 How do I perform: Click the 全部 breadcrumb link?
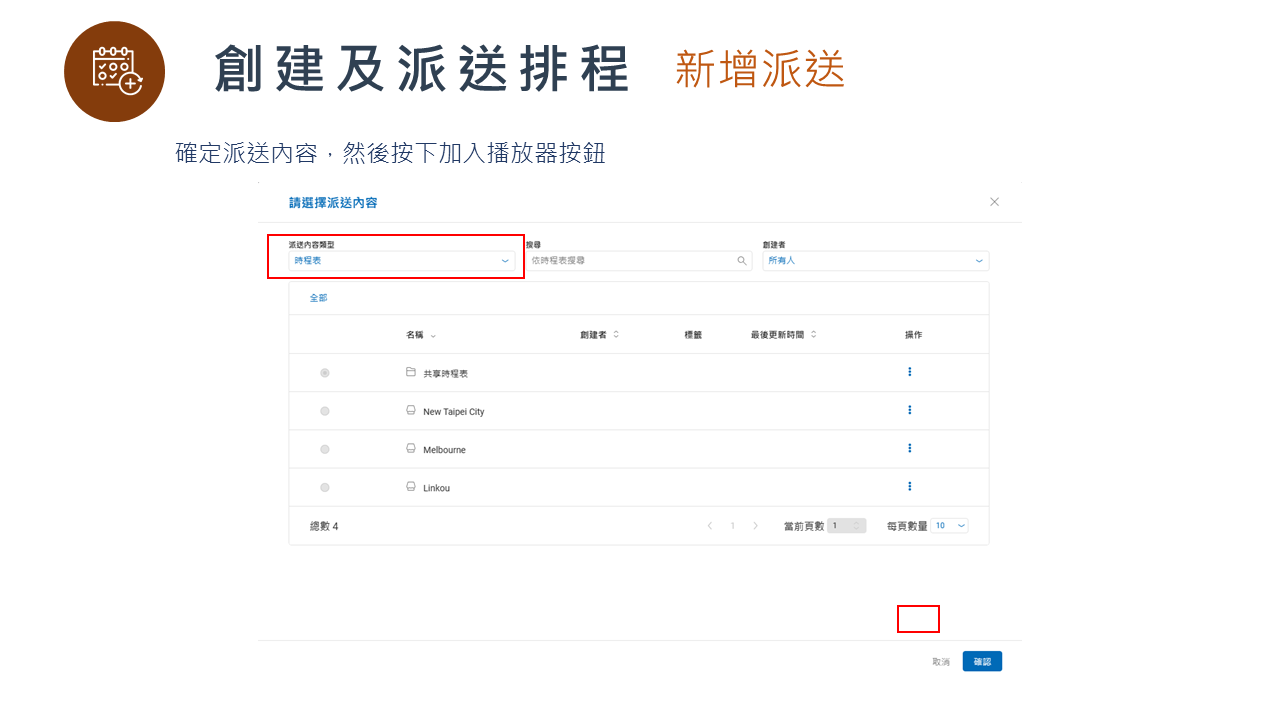(318, 297)
